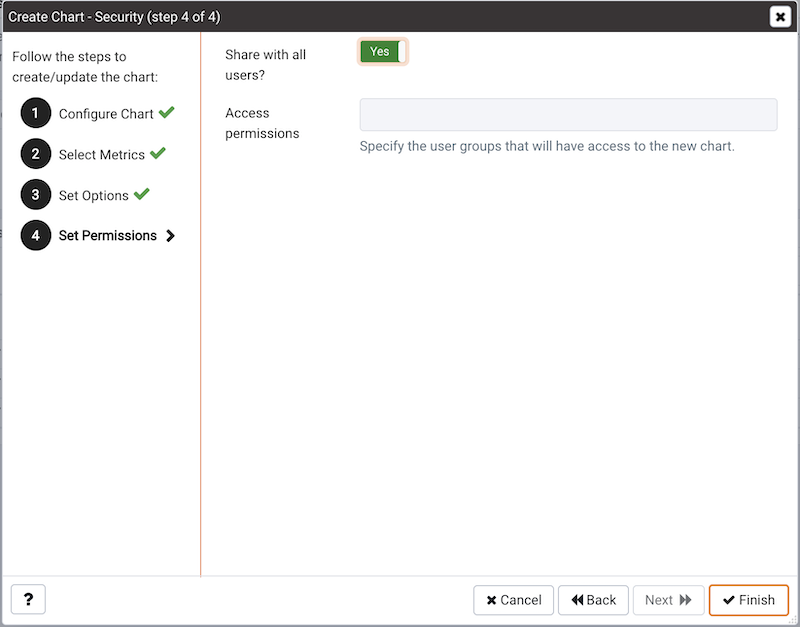Click the 'Specify the user groups' help text
Viewport: 800px width, 627px height.
click(x=547, y=146)
